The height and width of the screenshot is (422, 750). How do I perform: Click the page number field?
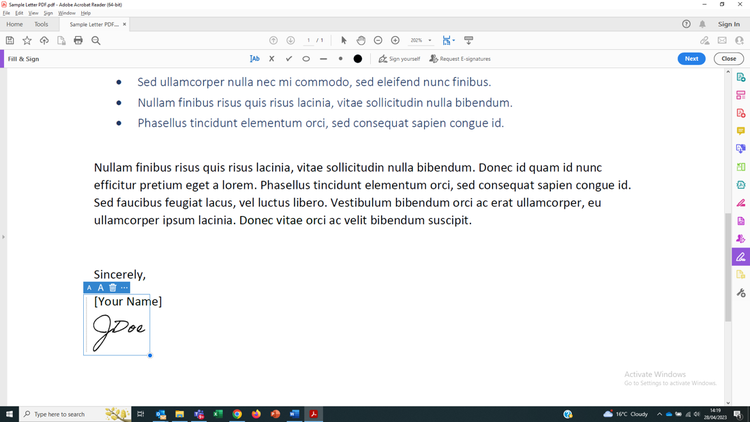coord(309,41)
